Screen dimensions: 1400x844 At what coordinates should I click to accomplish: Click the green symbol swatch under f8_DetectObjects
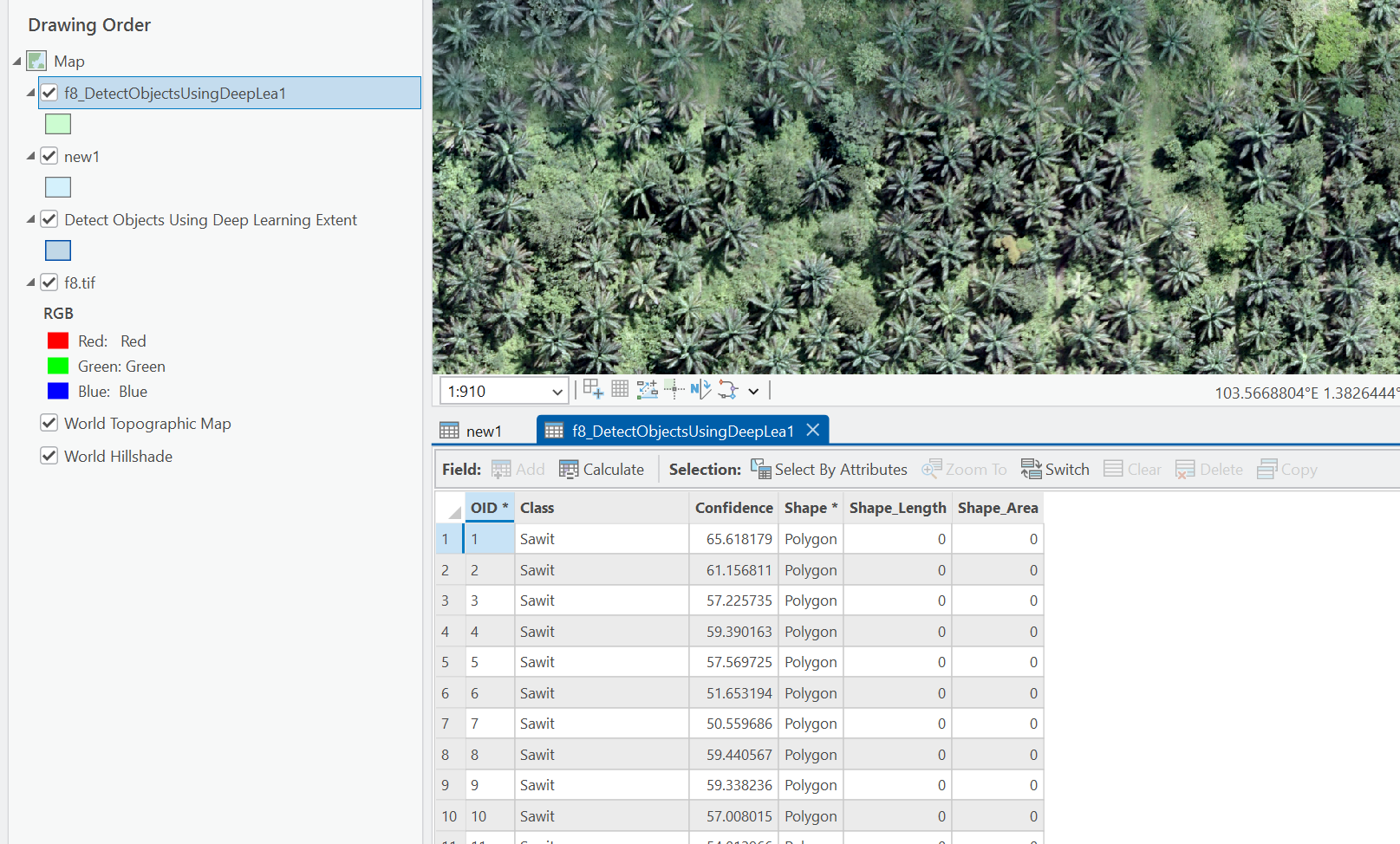58,124
